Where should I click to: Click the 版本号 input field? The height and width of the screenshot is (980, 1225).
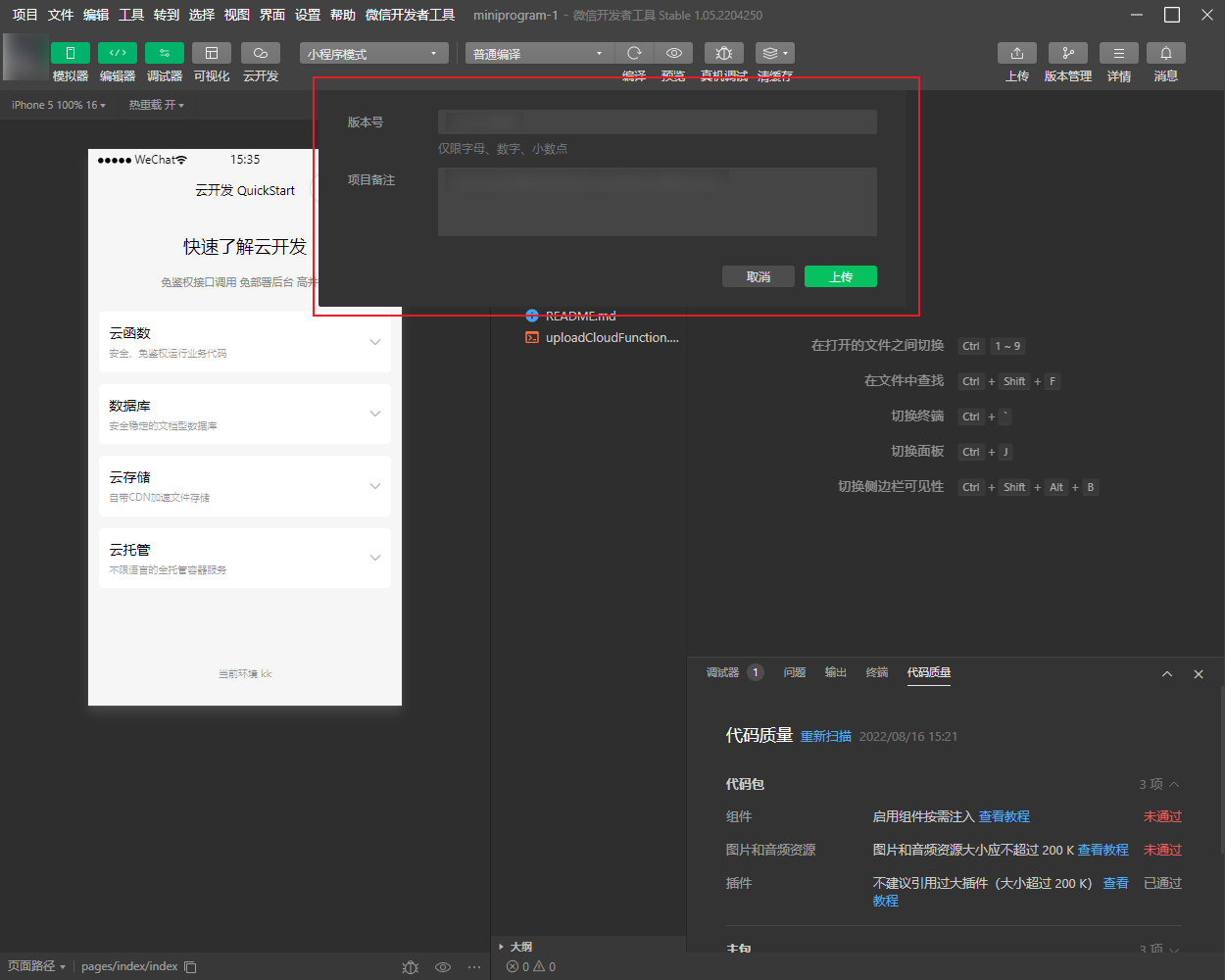(657, 122)
